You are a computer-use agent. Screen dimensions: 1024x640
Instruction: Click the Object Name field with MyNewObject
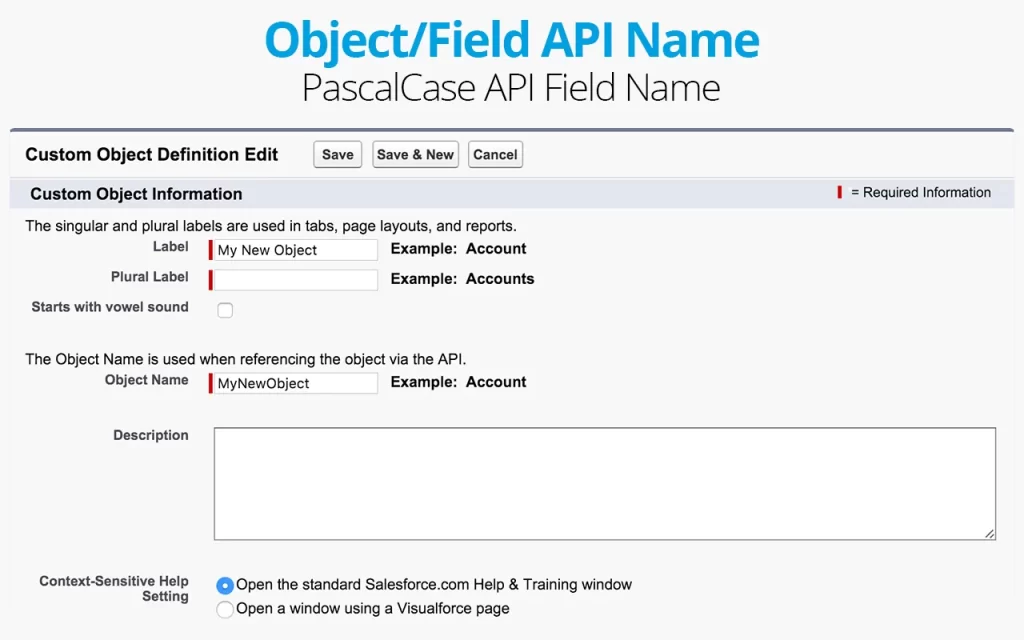pyautogui.click(x=296, y=383)
